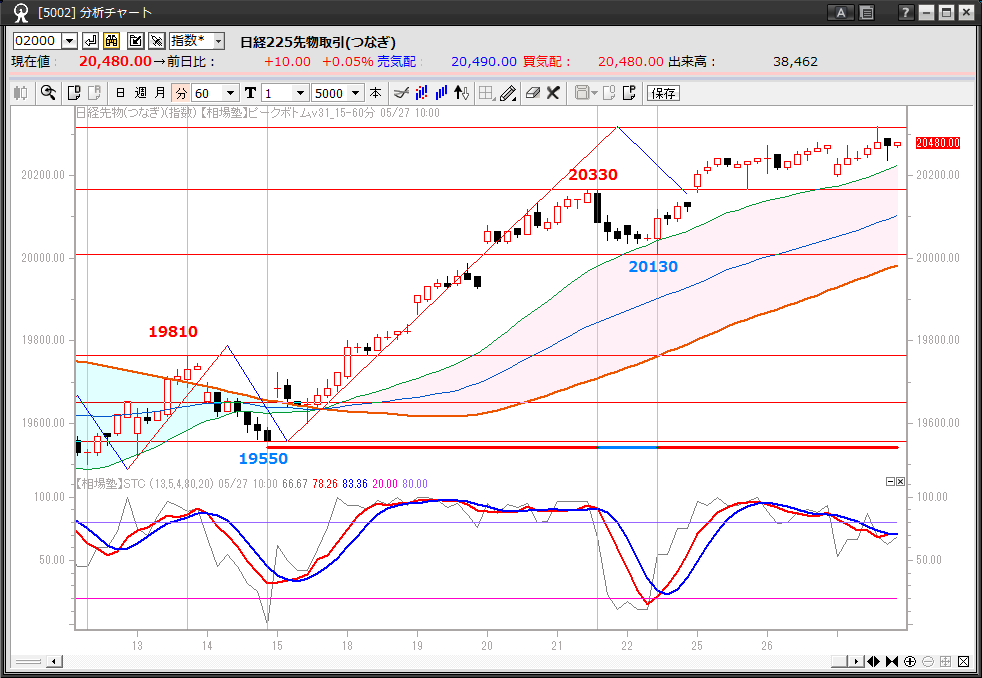
Task: Open the pencil drawing tool
Action: coord(507,93)
